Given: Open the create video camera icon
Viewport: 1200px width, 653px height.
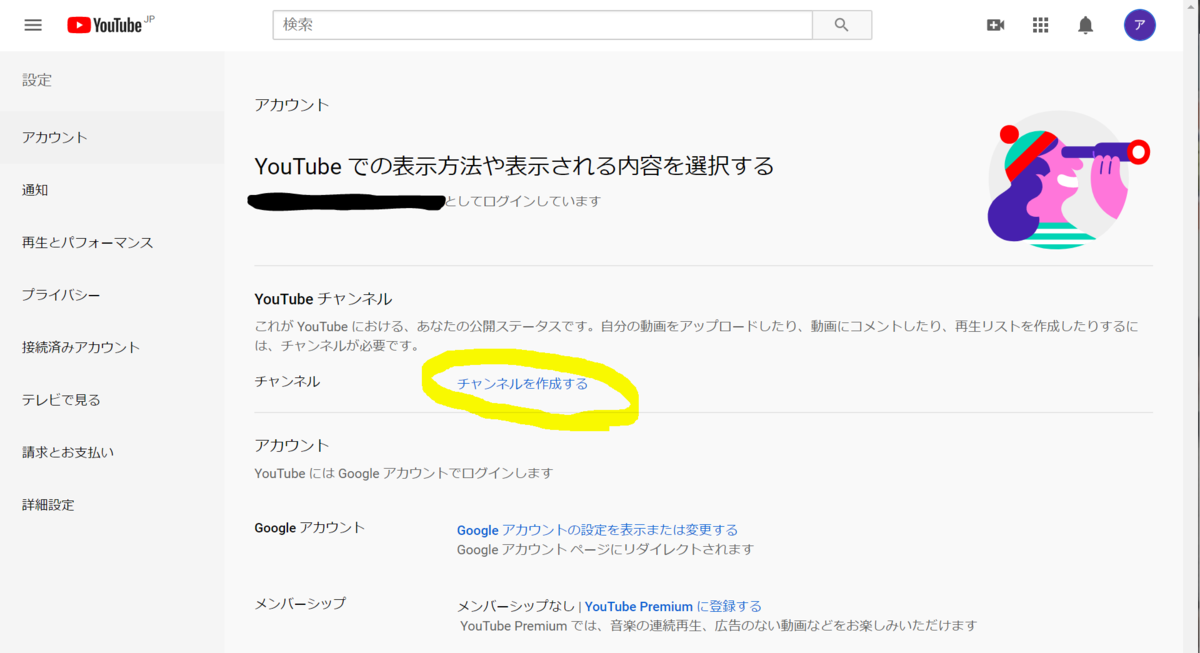Looking at the screenshot, I should (995, 25).
